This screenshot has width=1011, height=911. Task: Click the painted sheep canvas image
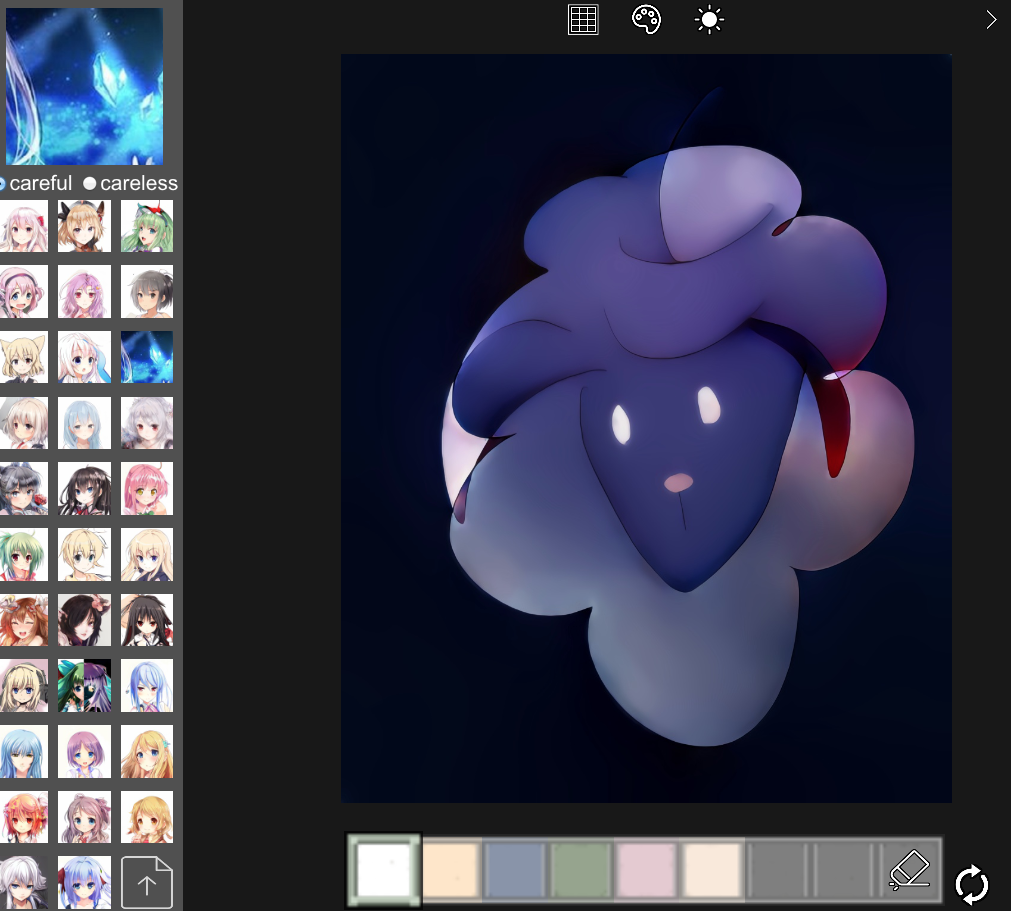click(646, 428)
